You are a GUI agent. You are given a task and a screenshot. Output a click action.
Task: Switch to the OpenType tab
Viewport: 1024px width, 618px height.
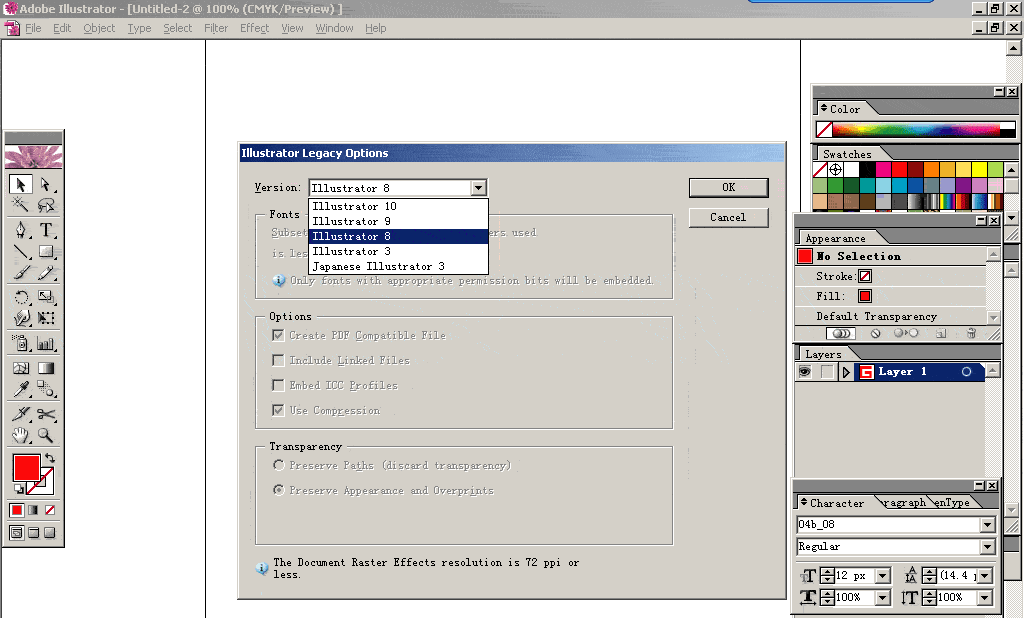click(952, 502)
